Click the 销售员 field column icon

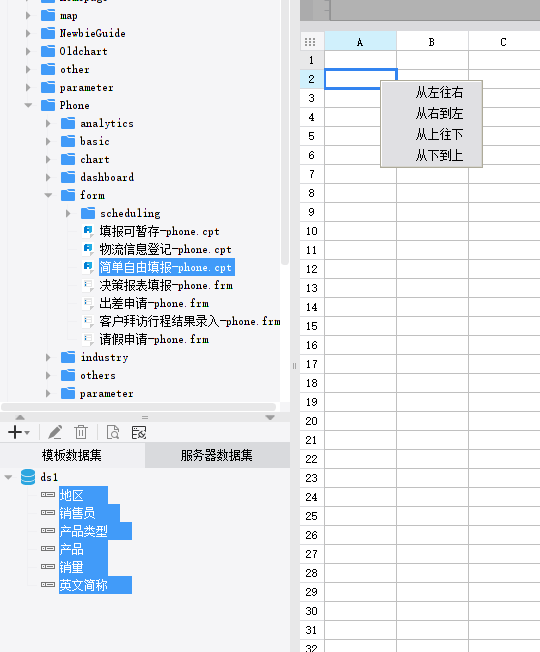coord(48,512)
